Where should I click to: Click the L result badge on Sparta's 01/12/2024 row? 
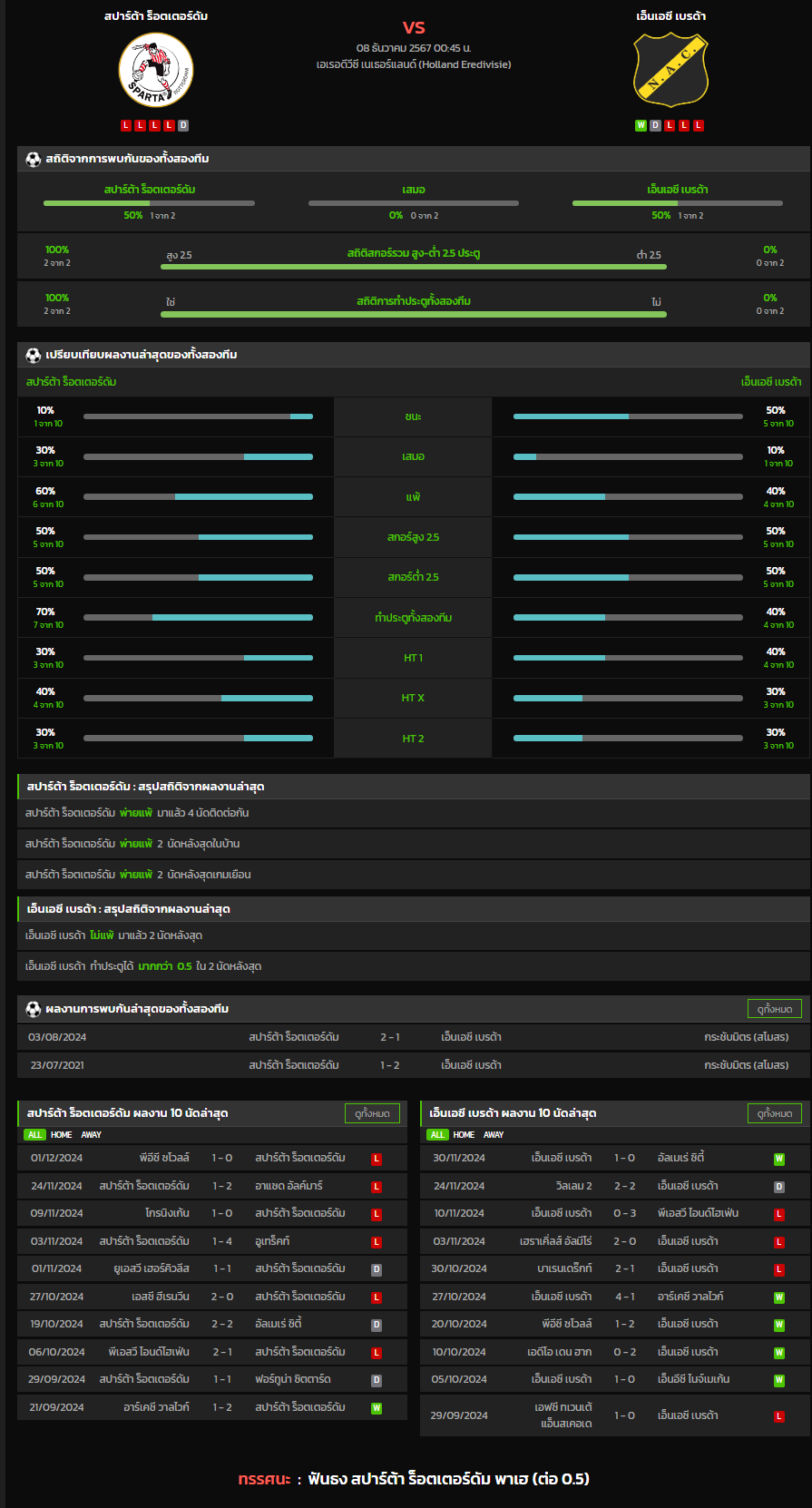click(x=377, y=1159)
